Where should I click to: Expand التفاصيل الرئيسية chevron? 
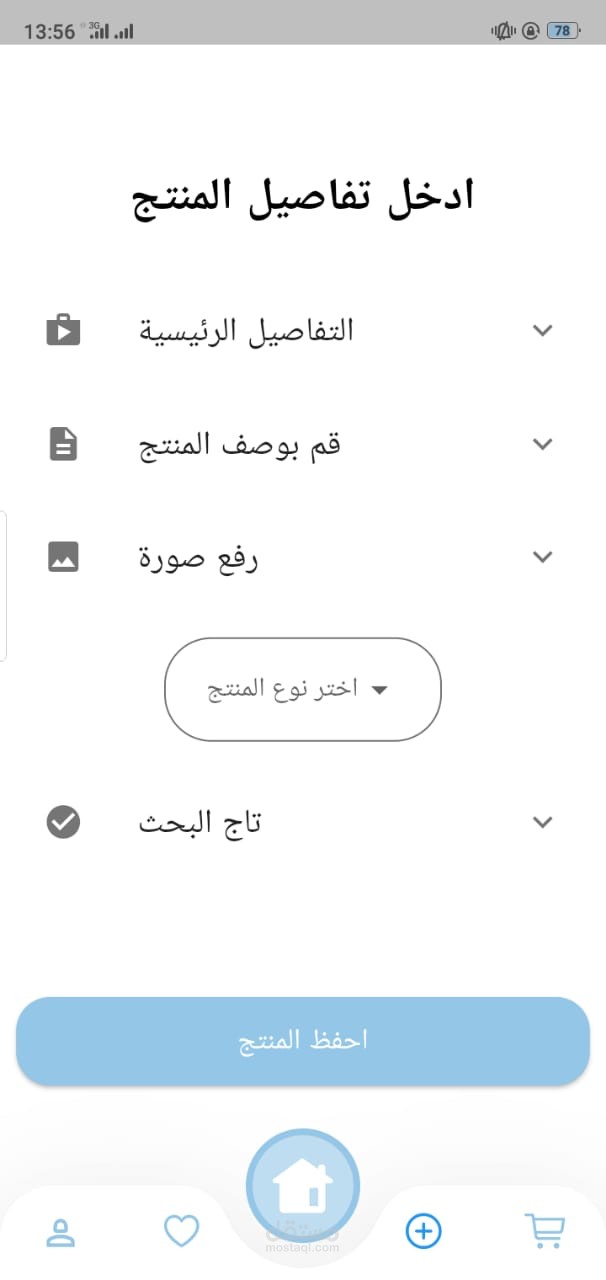pyautogui.click(x=542, y=330)
